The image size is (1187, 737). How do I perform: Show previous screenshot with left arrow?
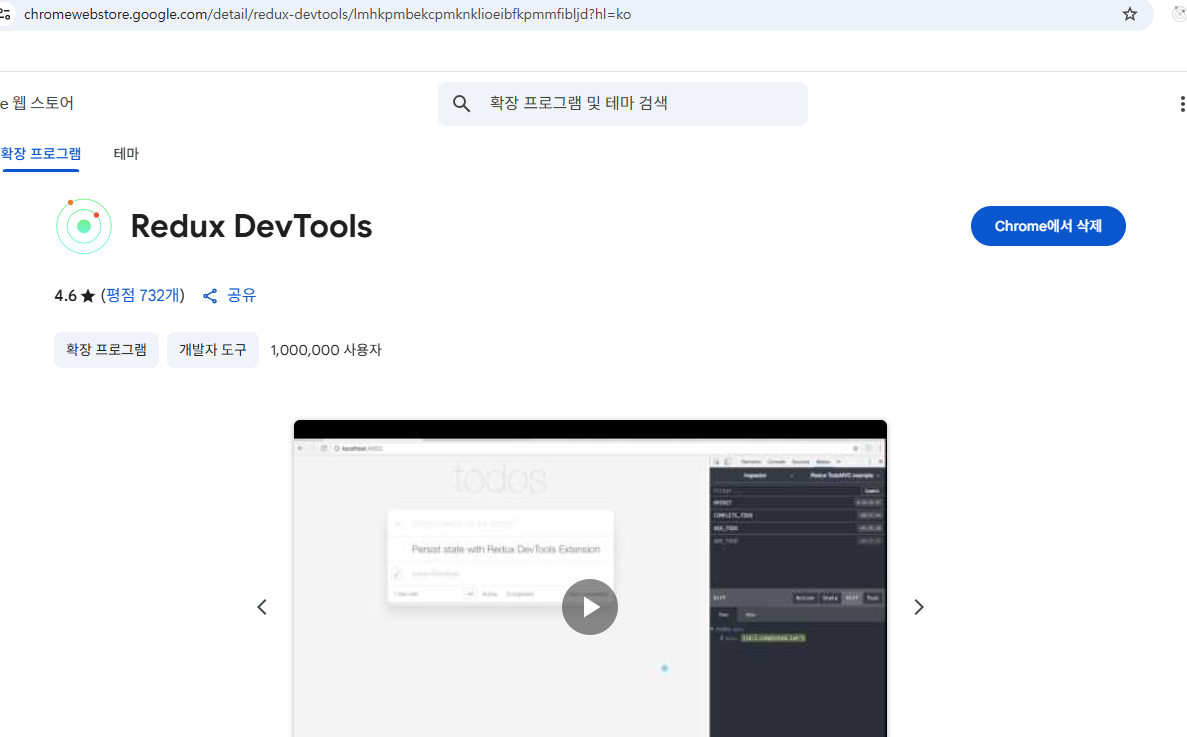(262, 607)
